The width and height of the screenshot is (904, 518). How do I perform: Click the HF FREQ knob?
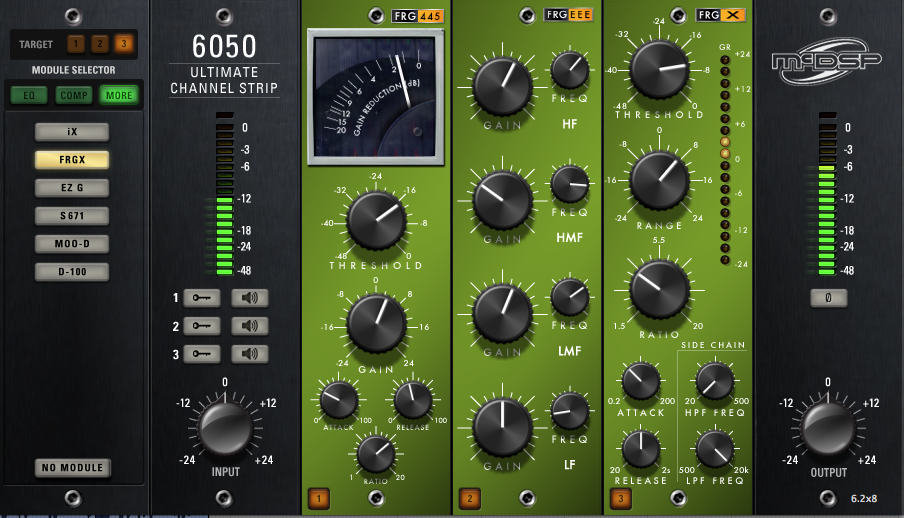coord(570,70)
